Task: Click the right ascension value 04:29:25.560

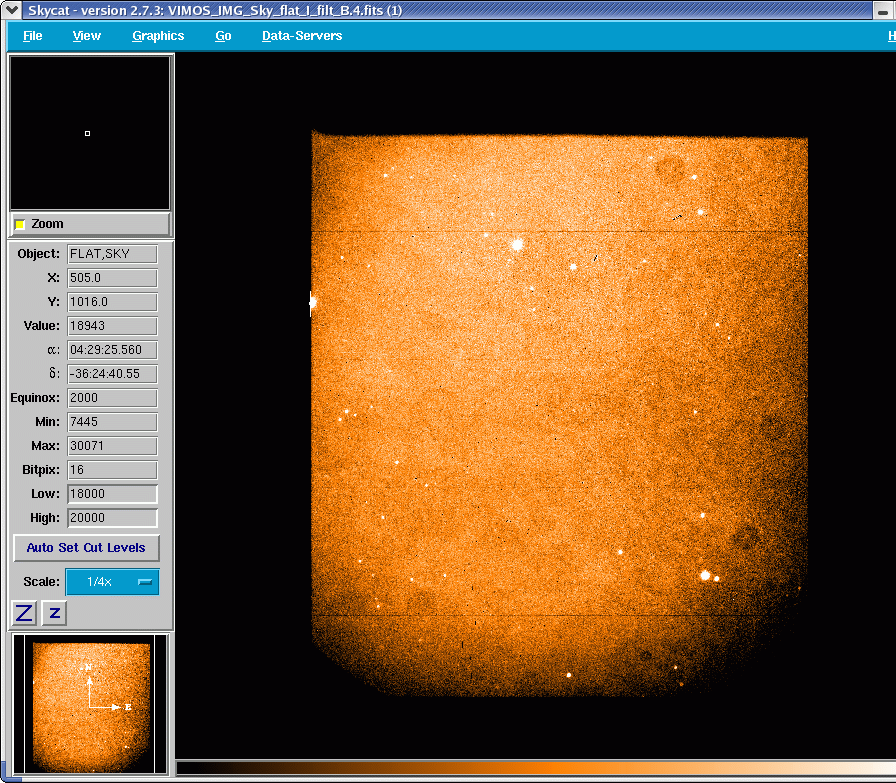Action: pyautogui.click(x=113, y=350)
